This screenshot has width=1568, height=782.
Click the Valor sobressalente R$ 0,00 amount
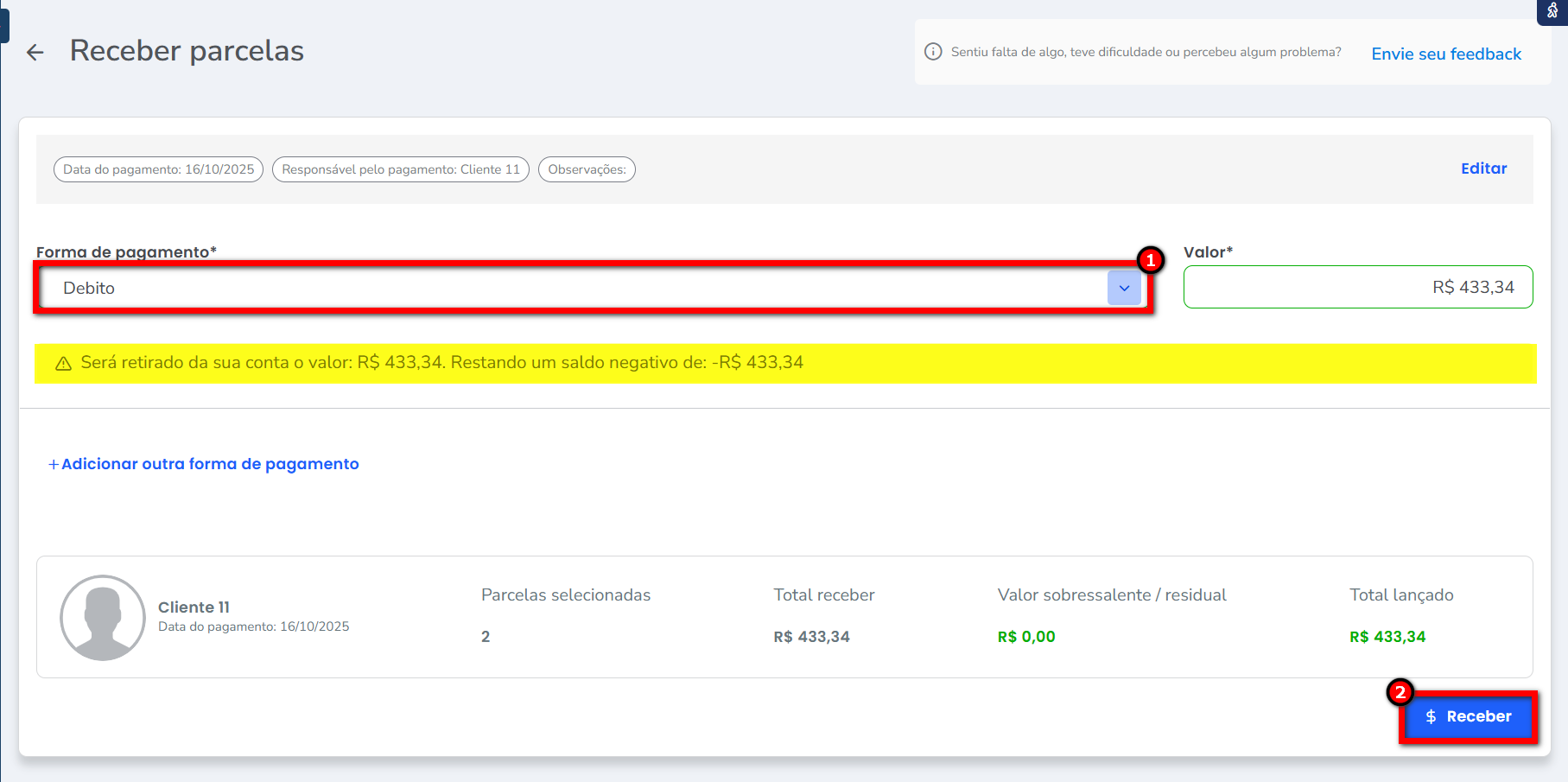pyautogui.click(x=1026, y=637)
